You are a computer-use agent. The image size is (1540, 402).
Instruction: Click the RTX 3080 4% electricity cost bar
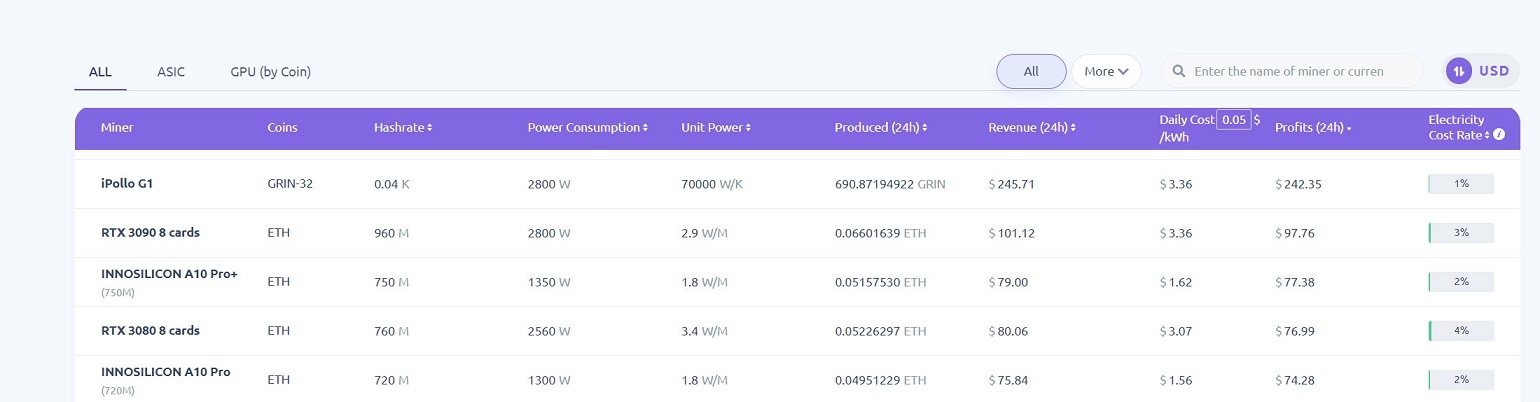(x=1461, y=331)
